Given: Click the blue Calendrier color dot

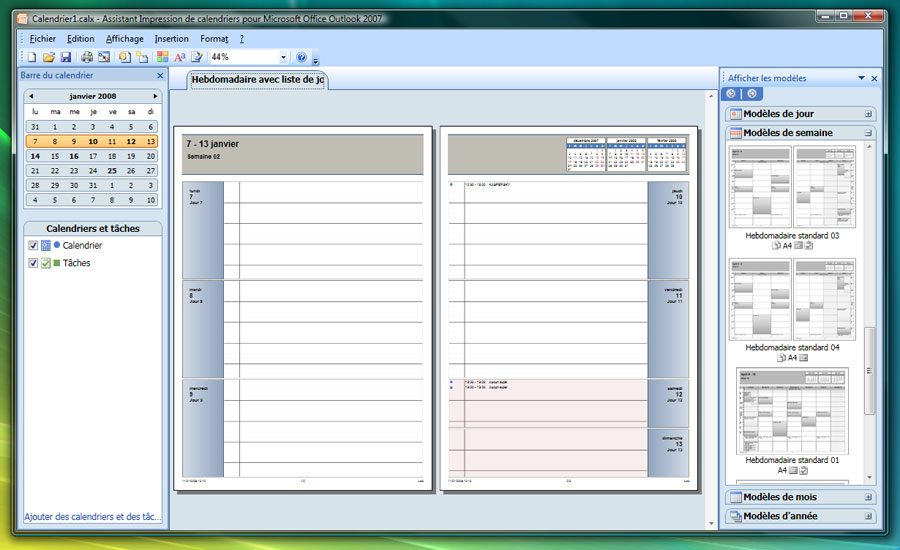Looking at the screenshot, I should click(57, 245).
